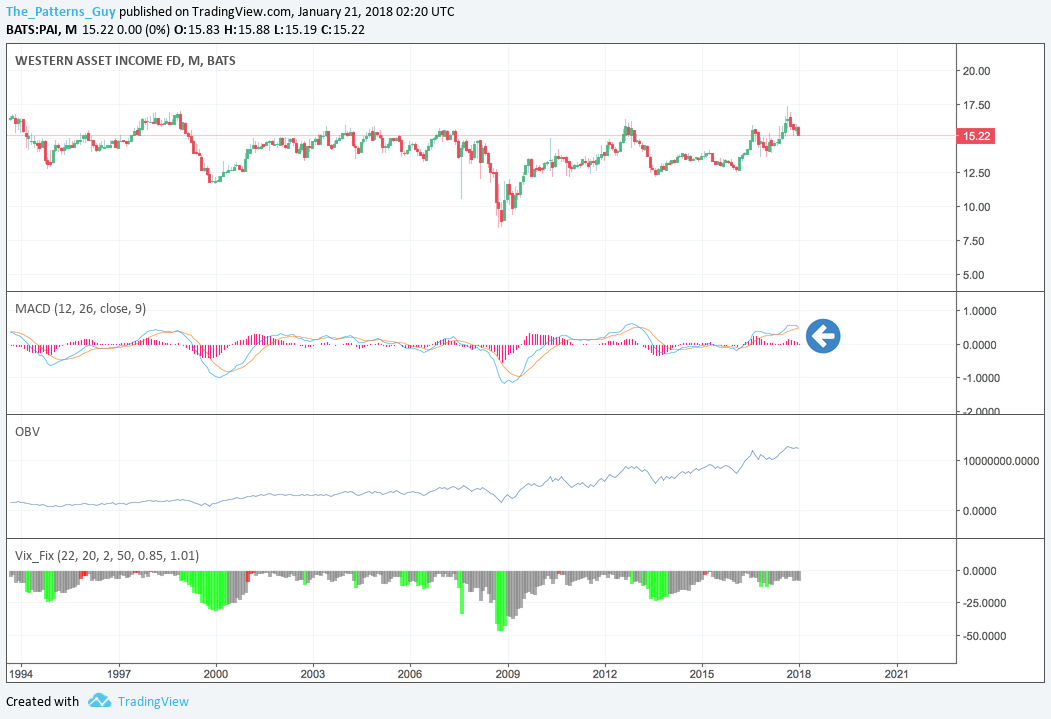Click the 1994 year label on time axis
Viewport: 1051px width, 719px height.
[21, 674]
